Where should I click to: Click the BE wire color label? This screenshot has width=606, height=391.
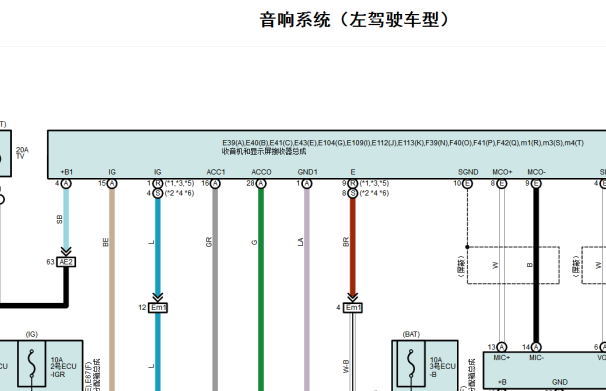[106, 242]
